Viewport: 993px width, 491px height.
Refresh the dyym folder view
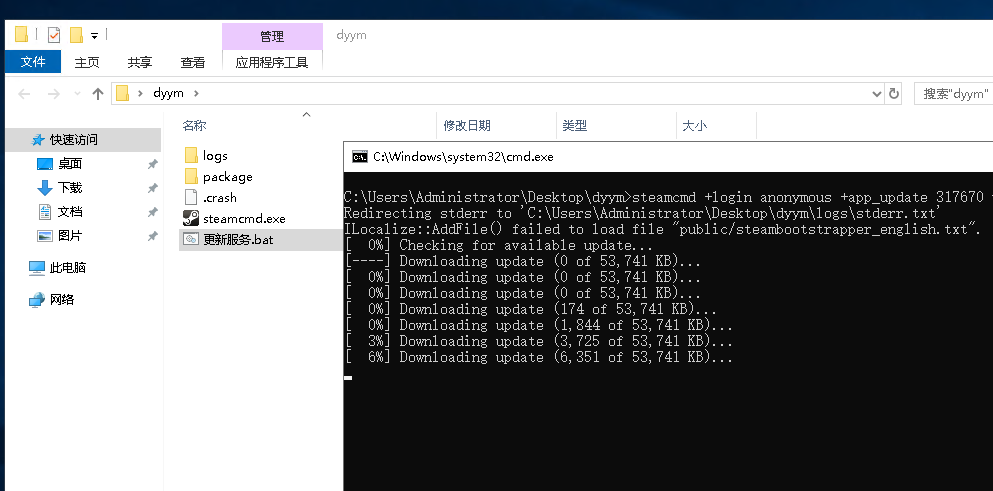coord(894,94)
